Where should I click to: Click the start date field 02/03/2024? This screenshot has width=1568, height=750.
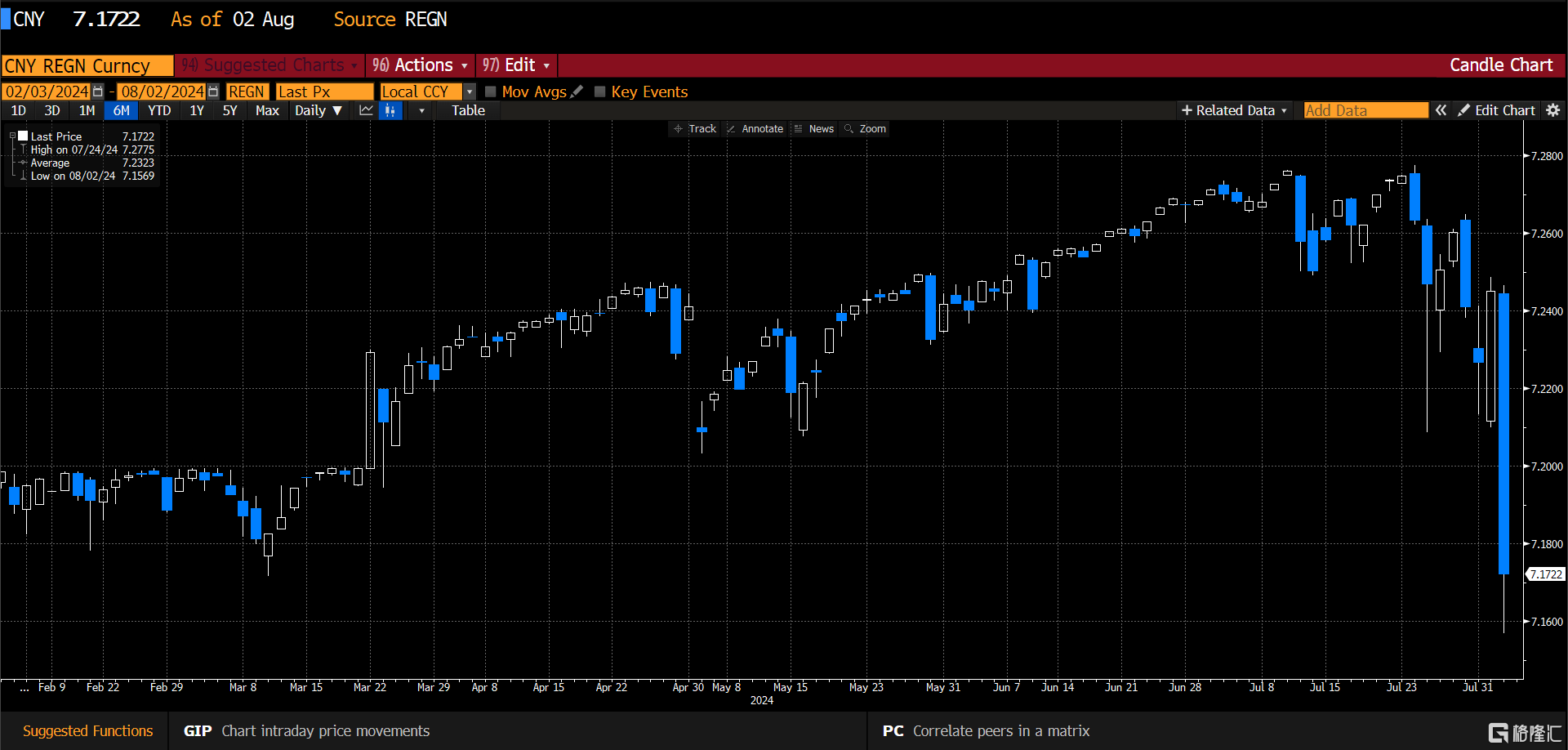(x=47, y=92)
